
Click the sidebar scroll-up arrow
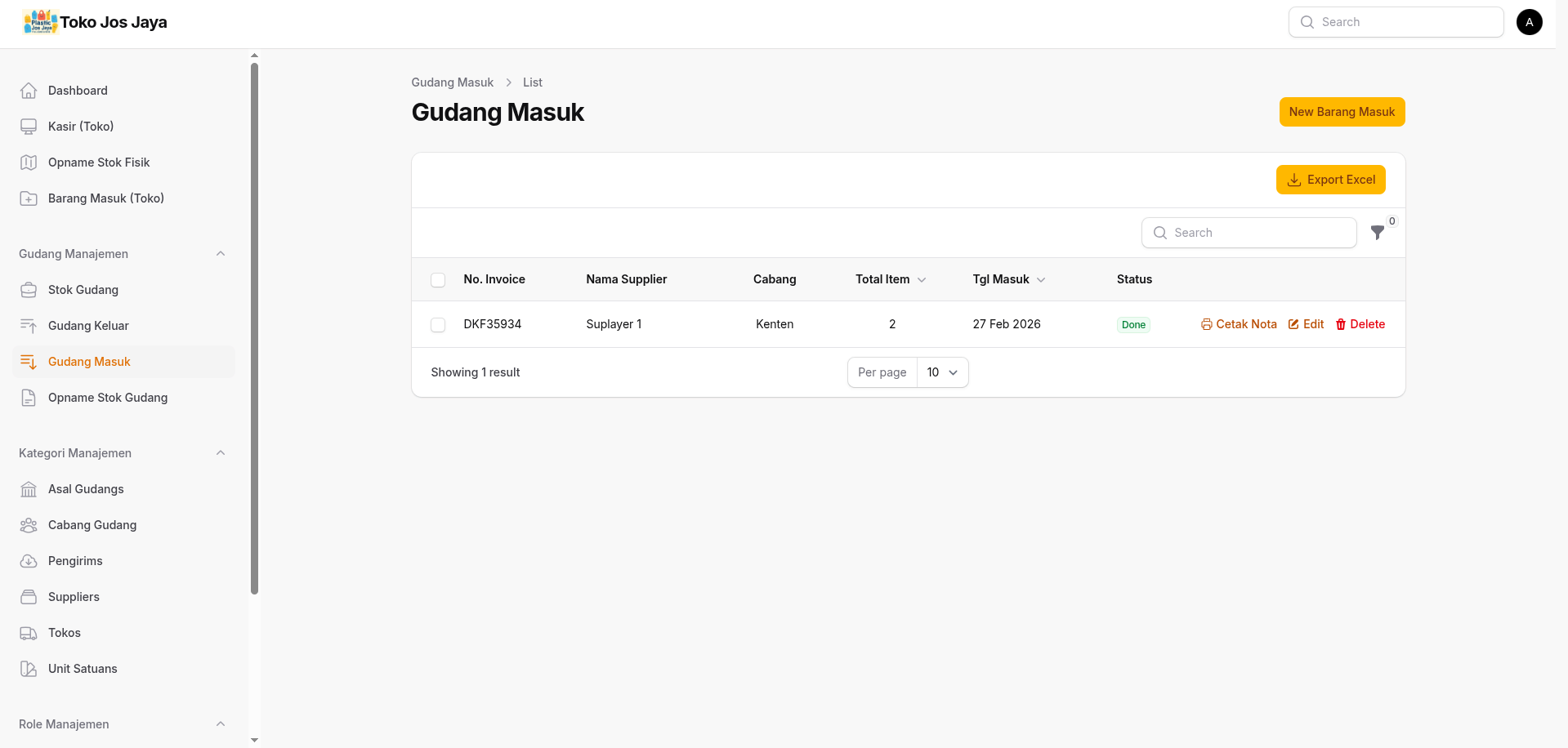pyautogui.click(x=254, y=56)
